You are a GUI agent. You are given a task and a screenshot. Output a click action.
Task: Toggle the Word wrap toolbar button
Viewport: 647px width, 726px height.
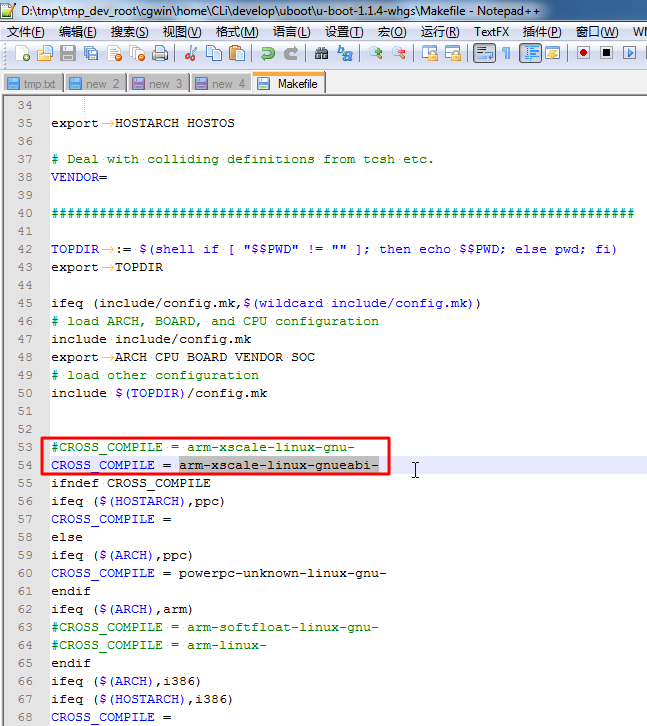click(484, 53)
